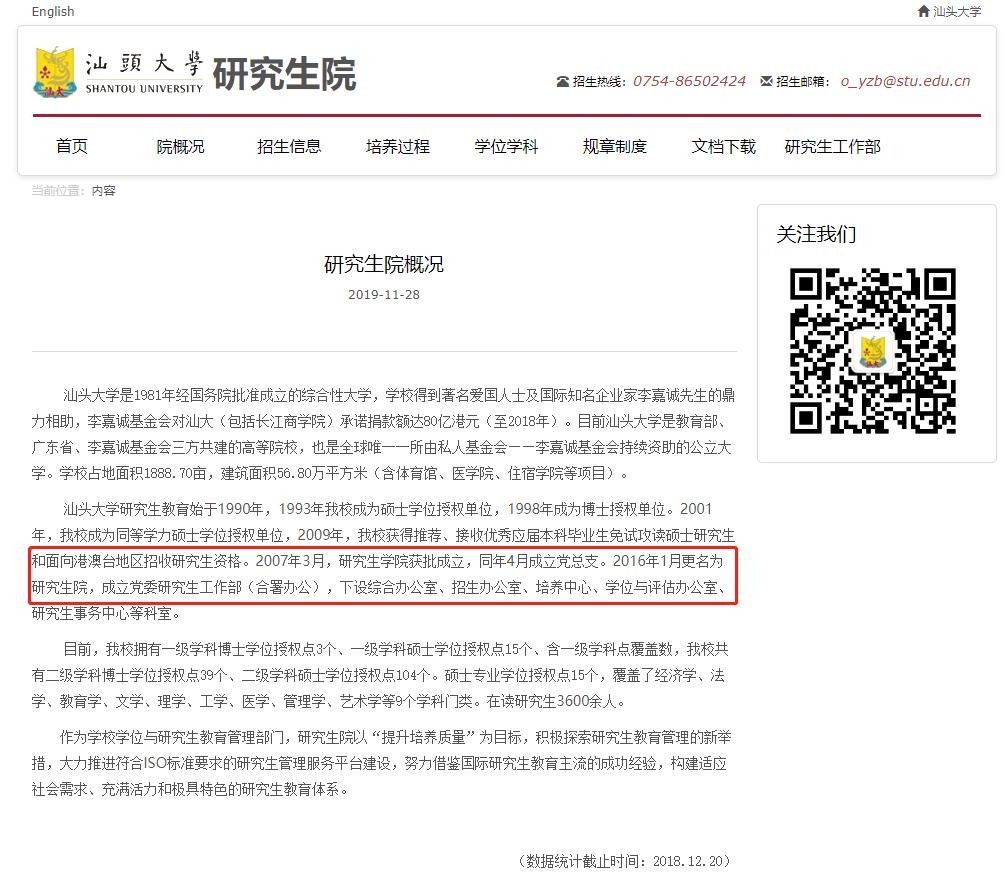Switch site language to English

click(x=52, y=11)
